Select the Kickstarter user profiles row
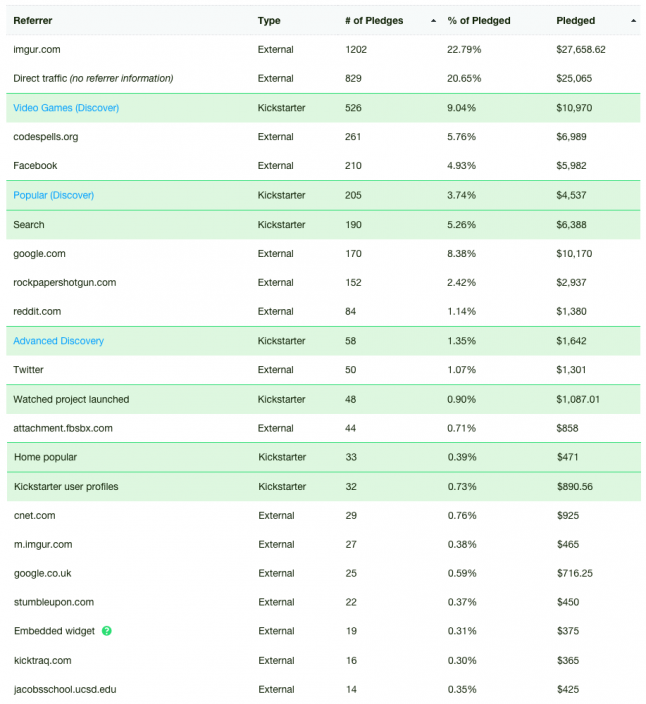The height and width of the screenshot is (704, 646). click(x=324, y=487)
